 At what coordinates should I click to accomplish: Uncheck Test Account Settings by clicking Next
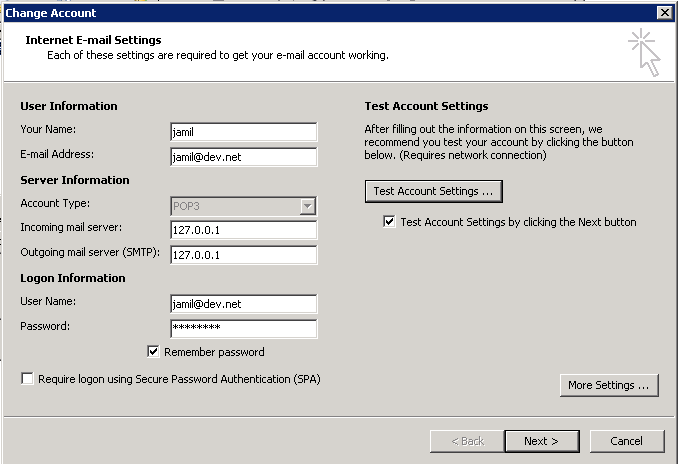[389, 222]
